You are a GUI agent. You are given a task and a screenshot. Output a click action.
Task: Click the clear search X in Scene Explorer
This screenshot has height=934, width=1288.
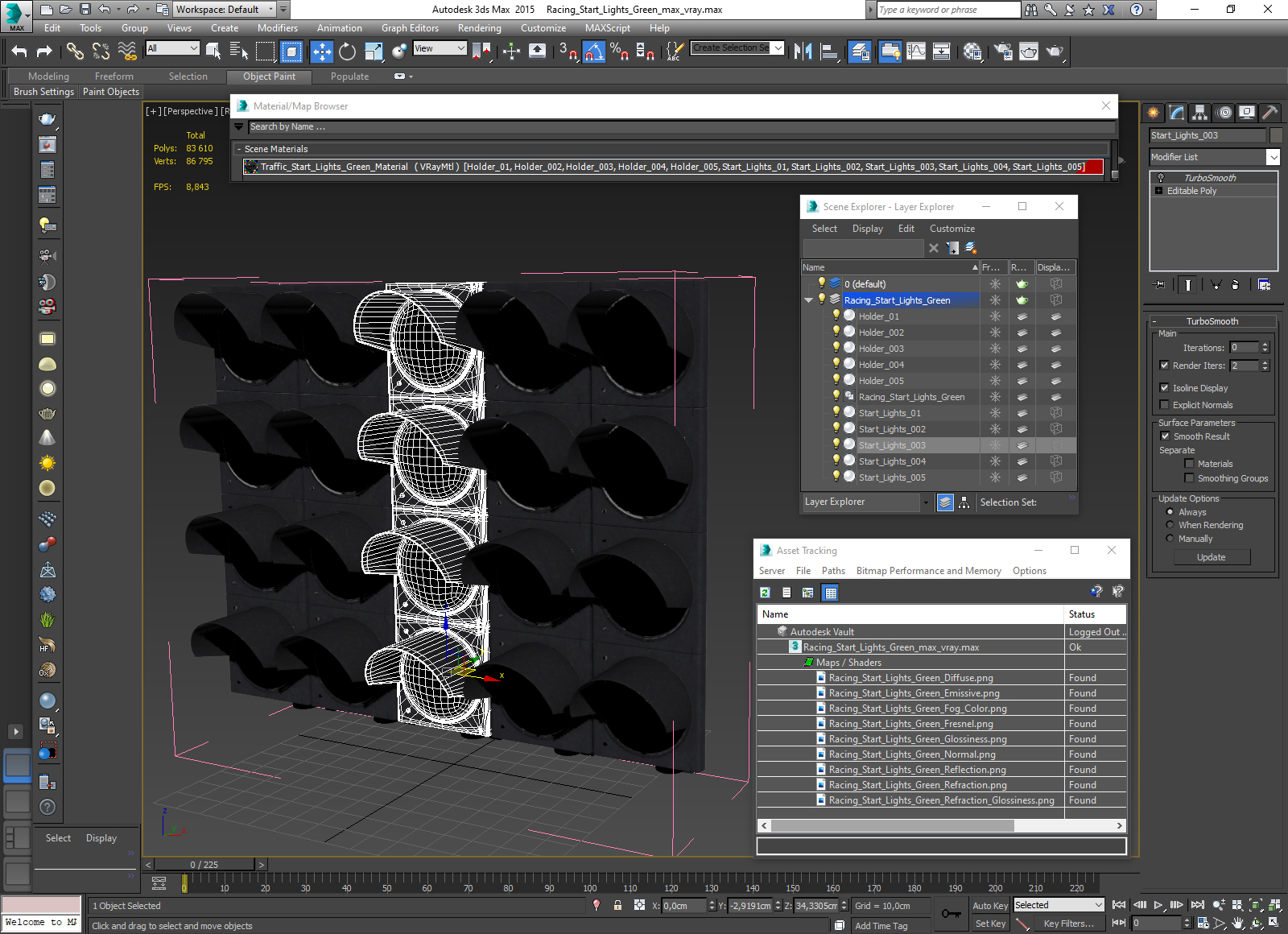click(x=934, y=248)
